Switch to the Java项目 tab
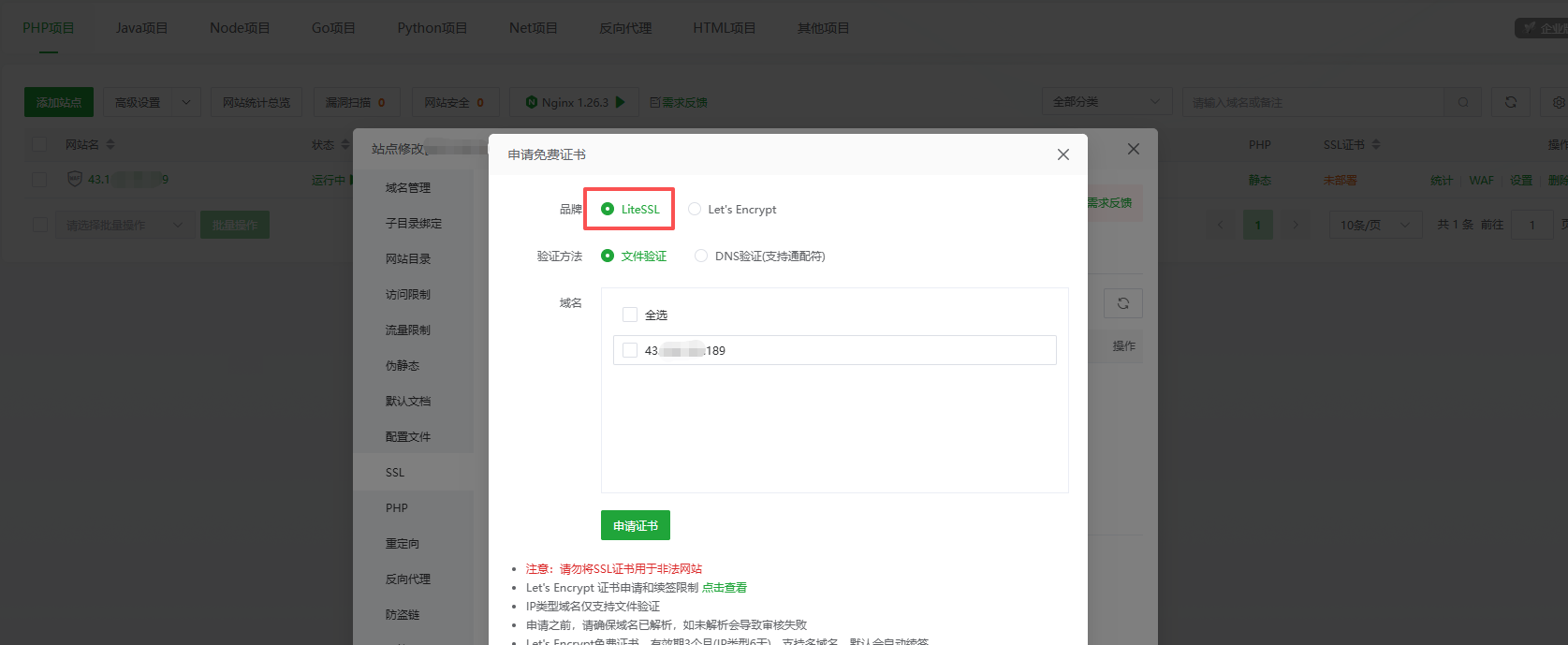Viewport: 1568px width, 645px height. coord(141,28)
